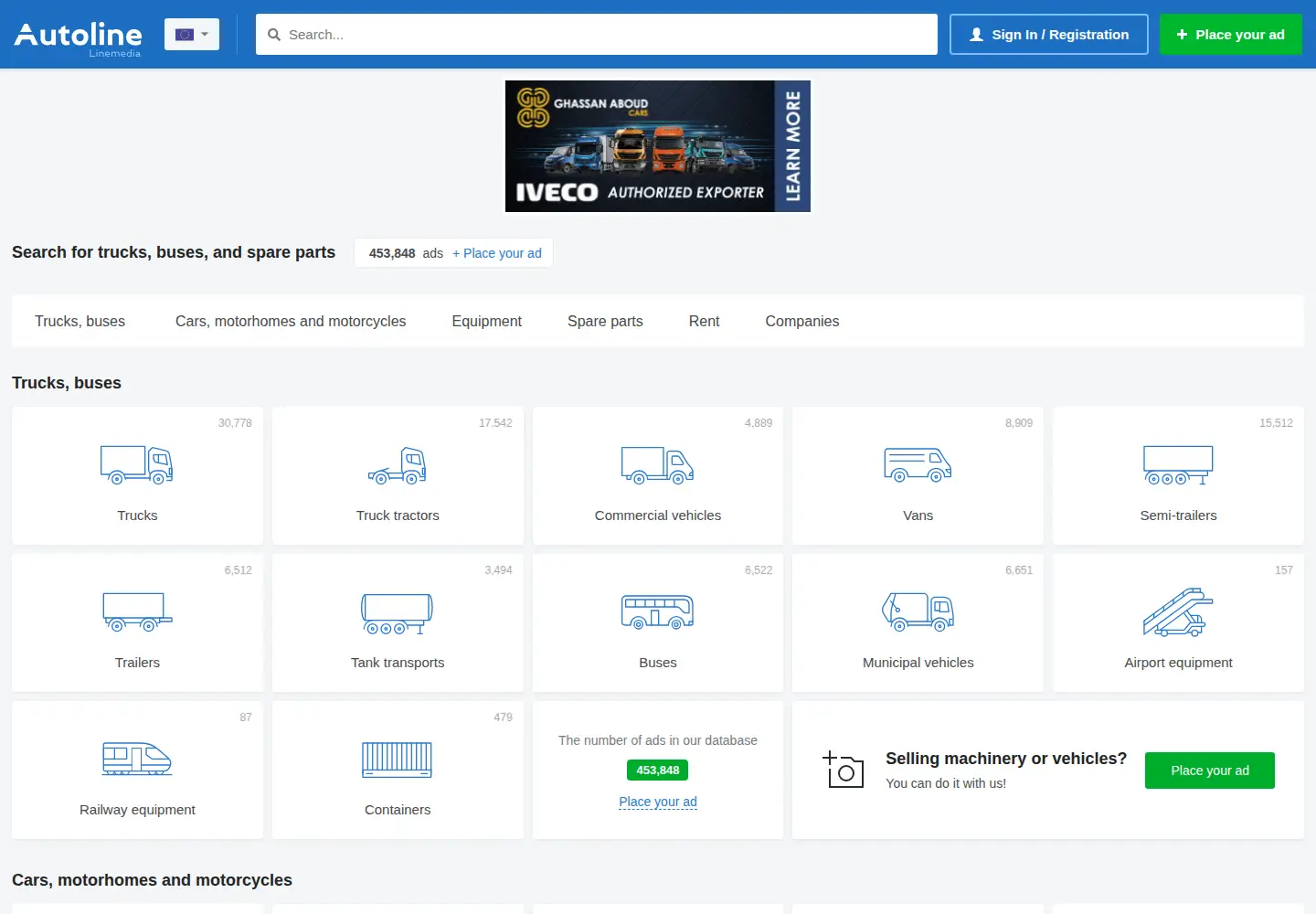Select the Commercial vehicles icon
Viewport: 1316px width, 914px height.
[x=658, y=464]
